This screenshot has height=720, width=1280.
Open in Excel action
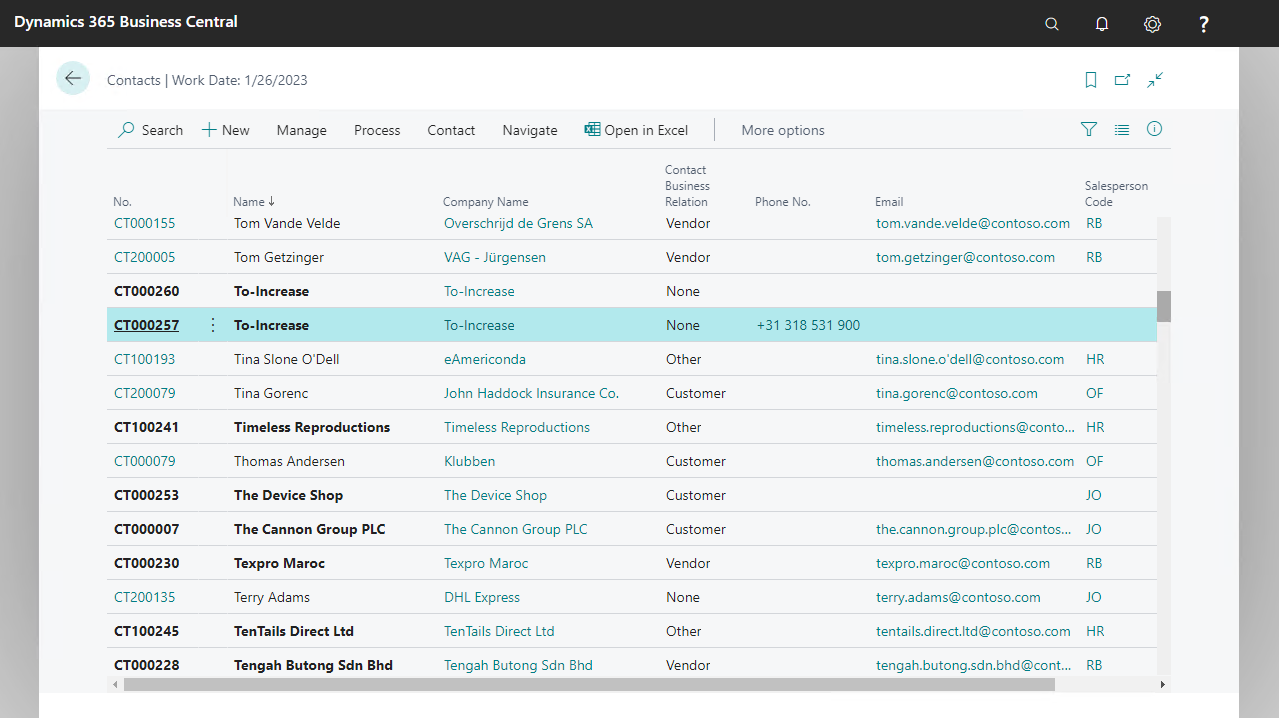click(637, 130)
